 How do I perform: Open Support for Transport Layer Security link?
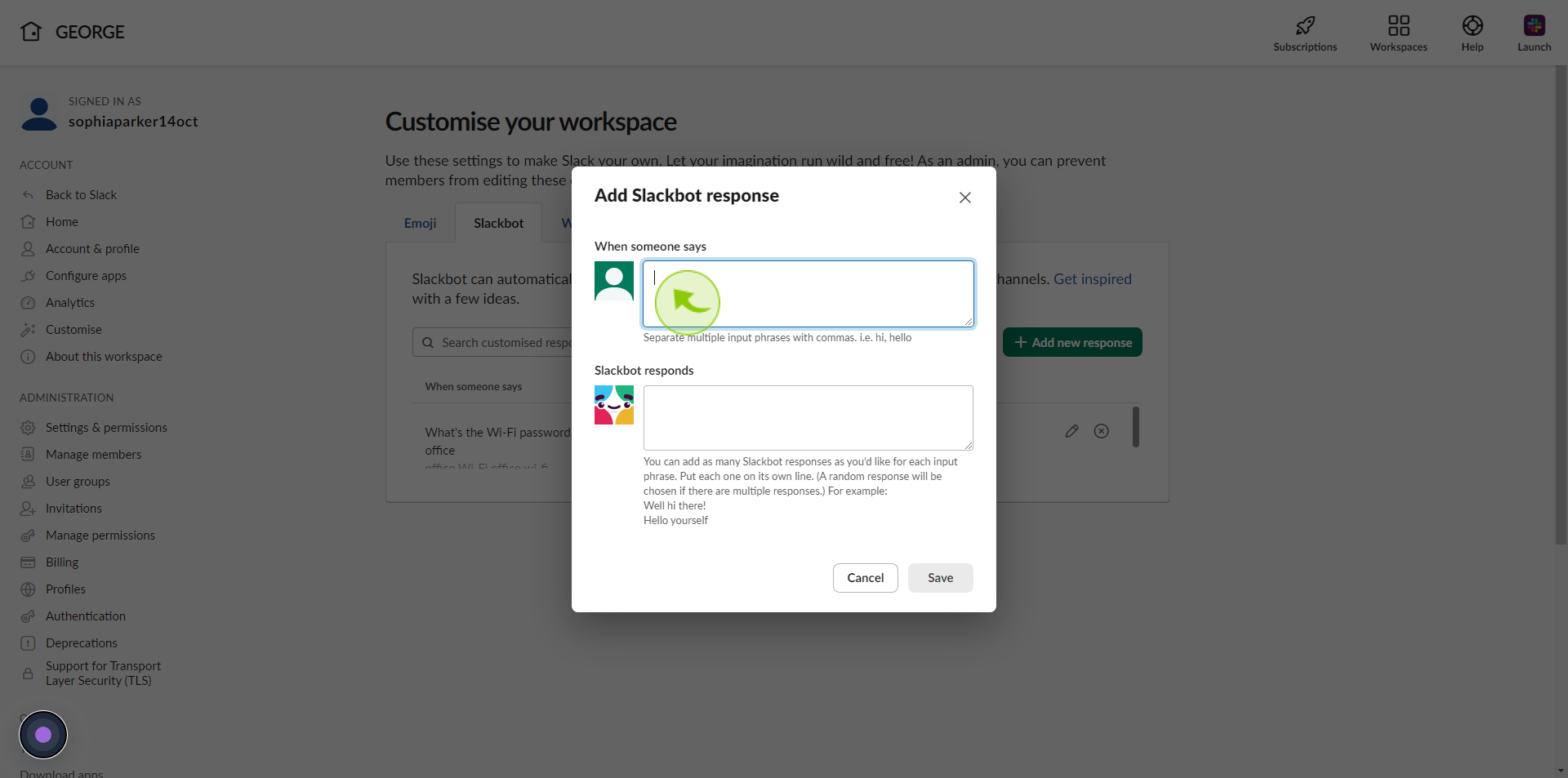103,674
